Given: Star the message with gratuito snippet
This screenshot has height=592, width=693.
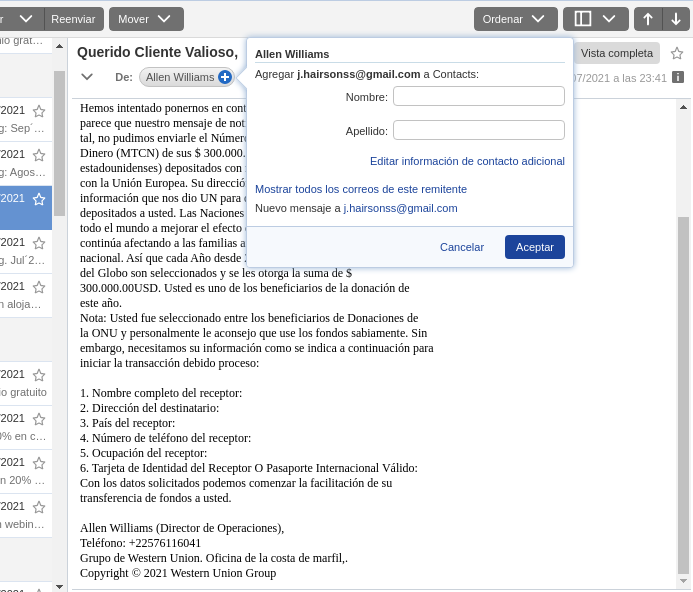Looking at the screenshot, I should pos(39,375).
